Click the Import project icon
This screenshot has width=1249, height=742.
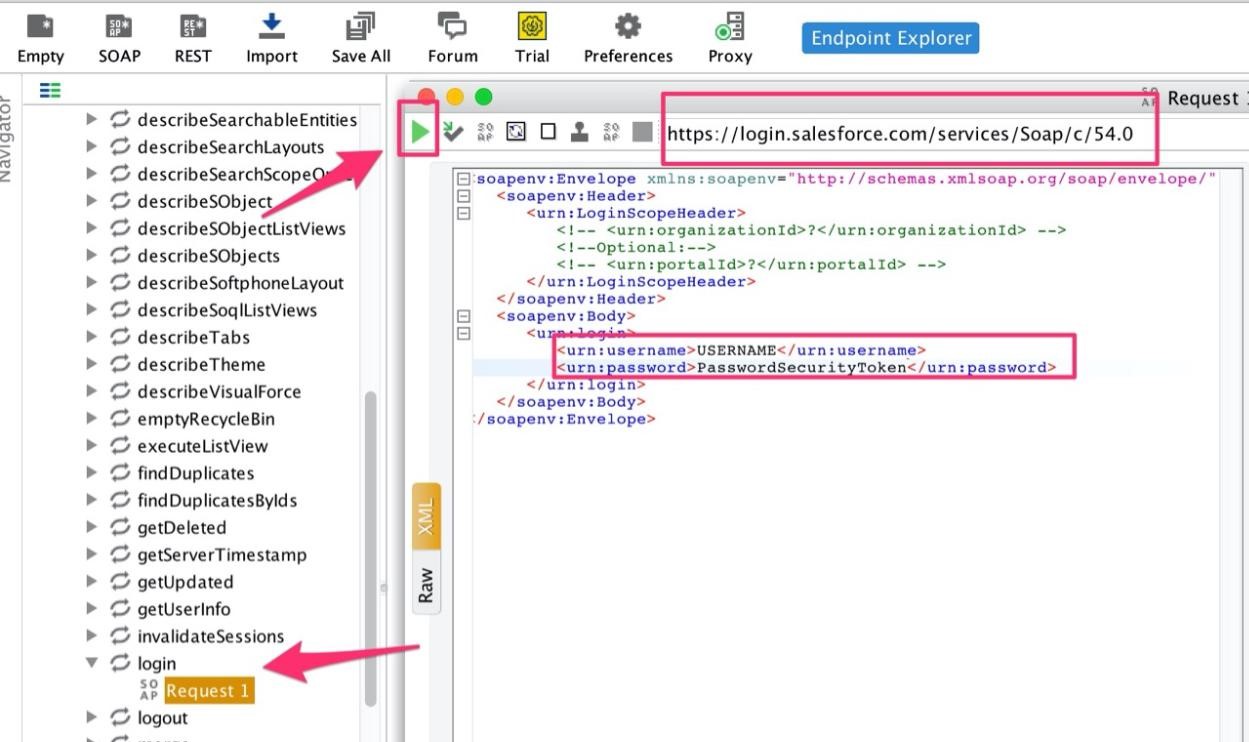click(x=271, y=36)
